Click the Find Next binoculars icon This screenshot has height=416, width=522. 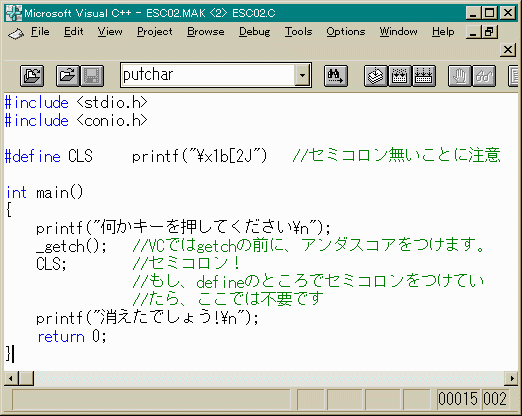336,76
